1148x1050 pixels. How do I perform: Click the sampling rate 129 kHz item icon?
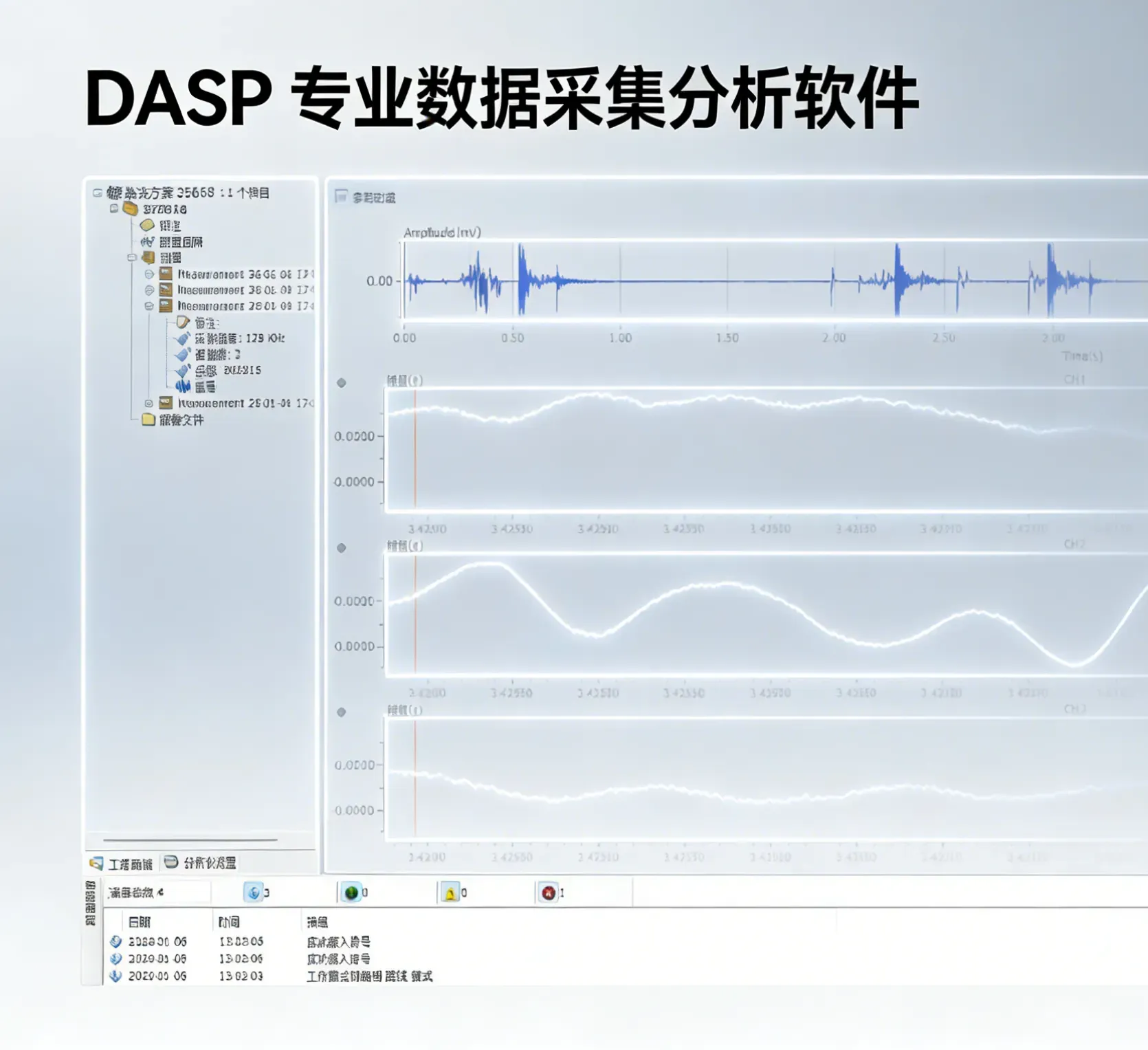(x=183, y=338)
